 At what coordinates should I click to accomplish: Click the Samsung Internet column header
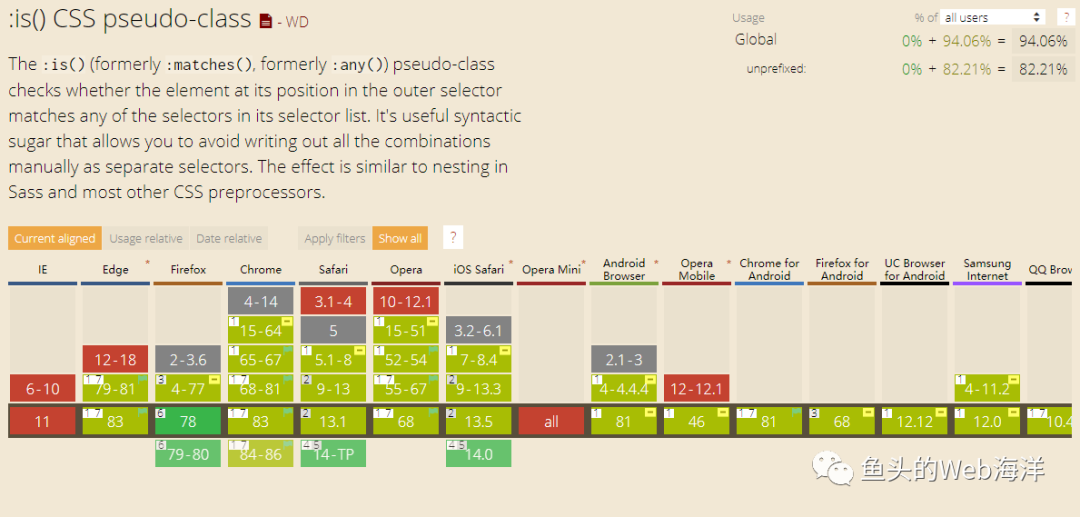[x=987, y=270]
